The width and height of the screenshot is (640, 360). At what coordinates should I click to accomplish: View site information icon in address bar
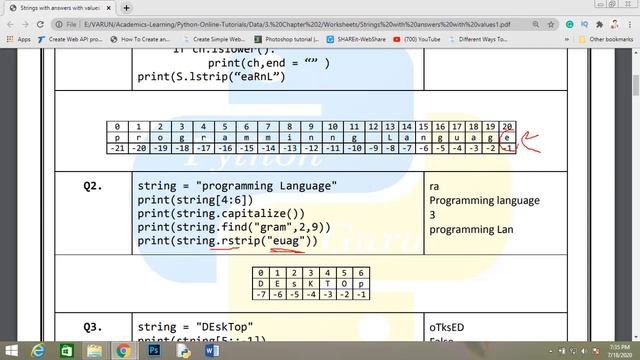pos(59,24)
